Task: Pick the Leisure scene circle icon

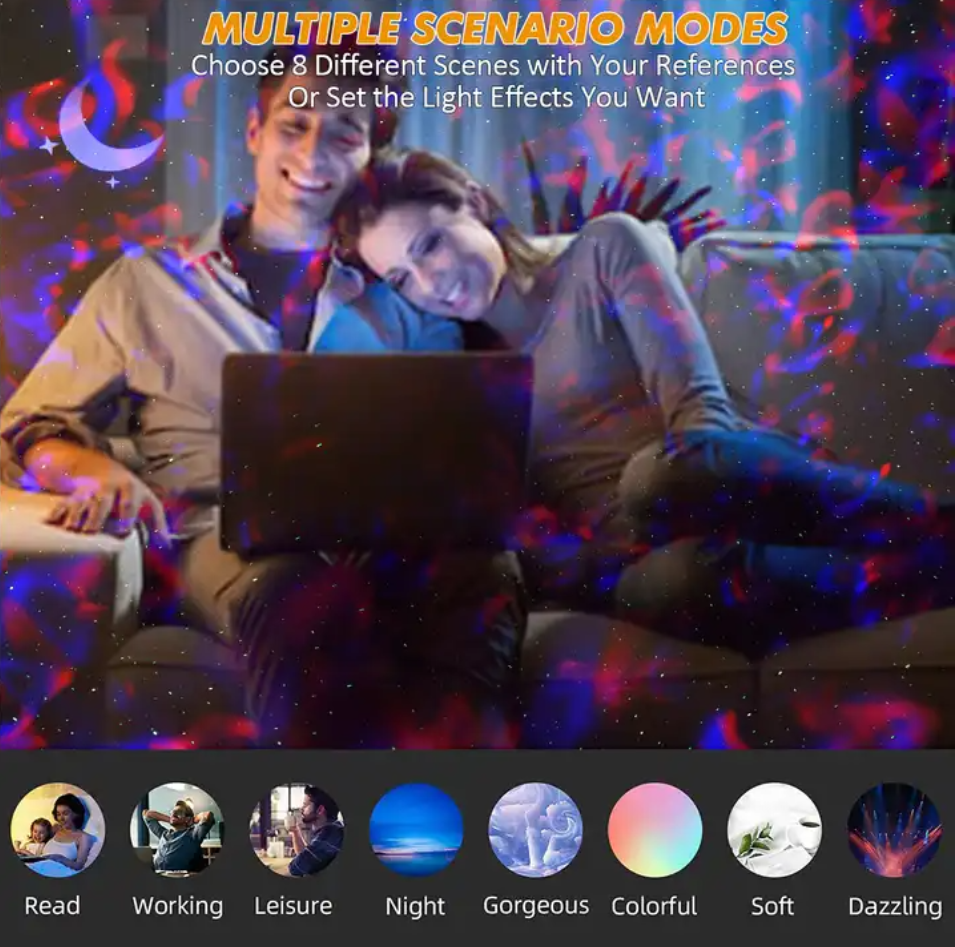Action: 296,830
